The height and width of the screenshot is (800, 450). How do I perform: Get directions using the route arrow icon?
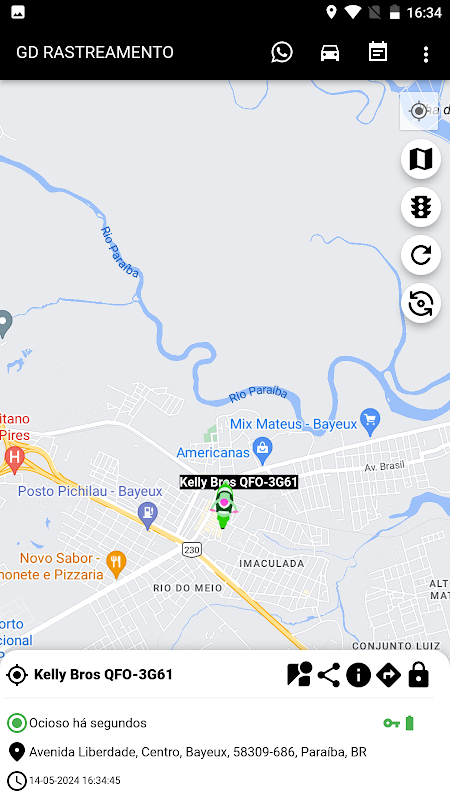coord(388,676)
